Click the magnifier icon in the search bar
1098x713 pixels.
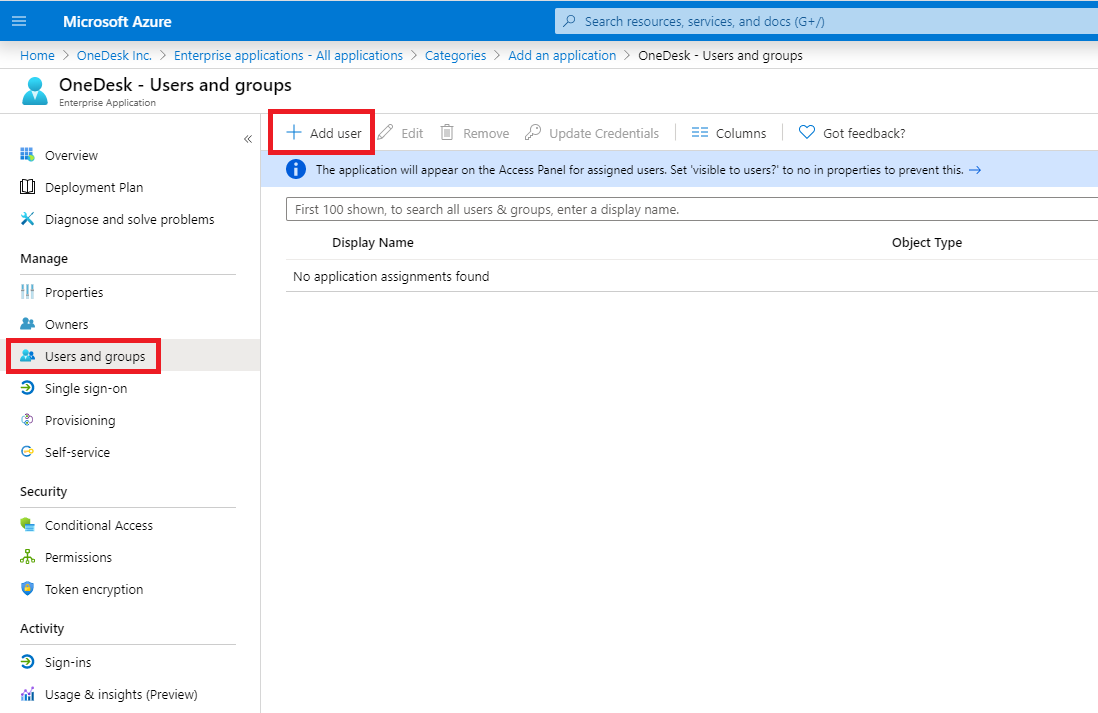570,21
